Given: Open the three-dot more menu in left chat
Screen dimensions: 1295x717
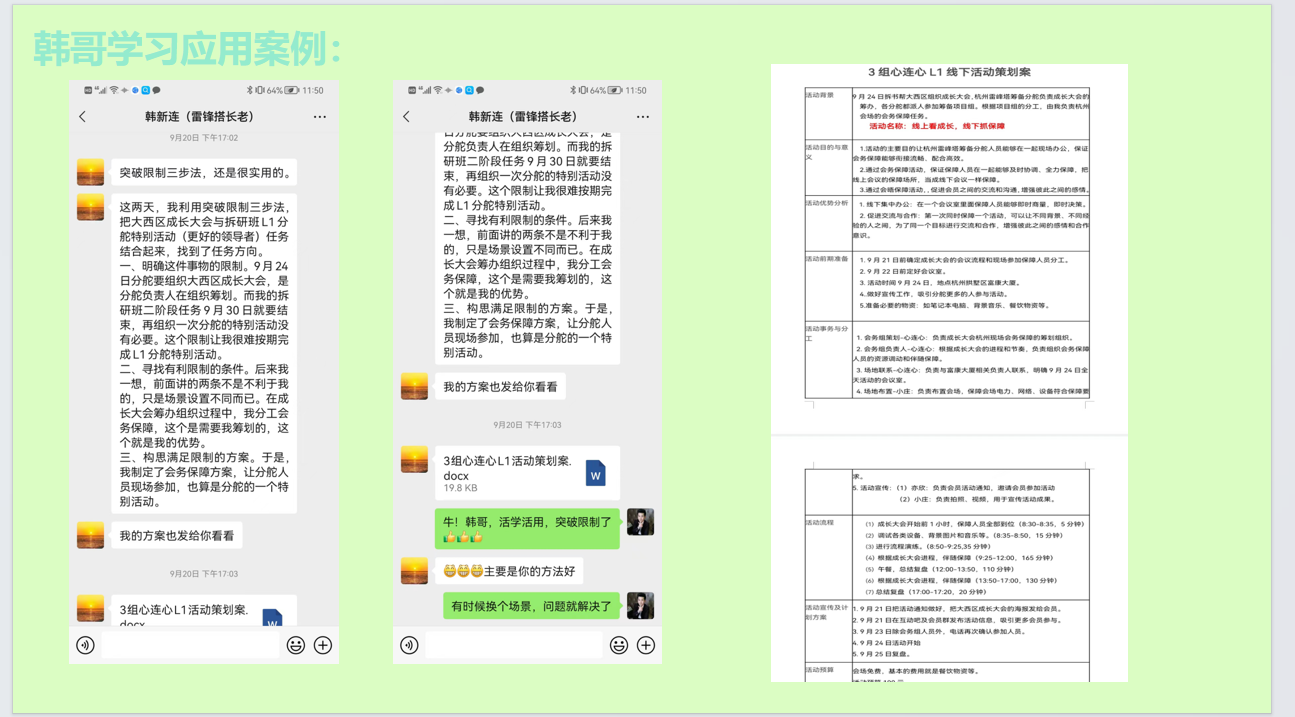Looking at the screenshot, I should (320, 117).
